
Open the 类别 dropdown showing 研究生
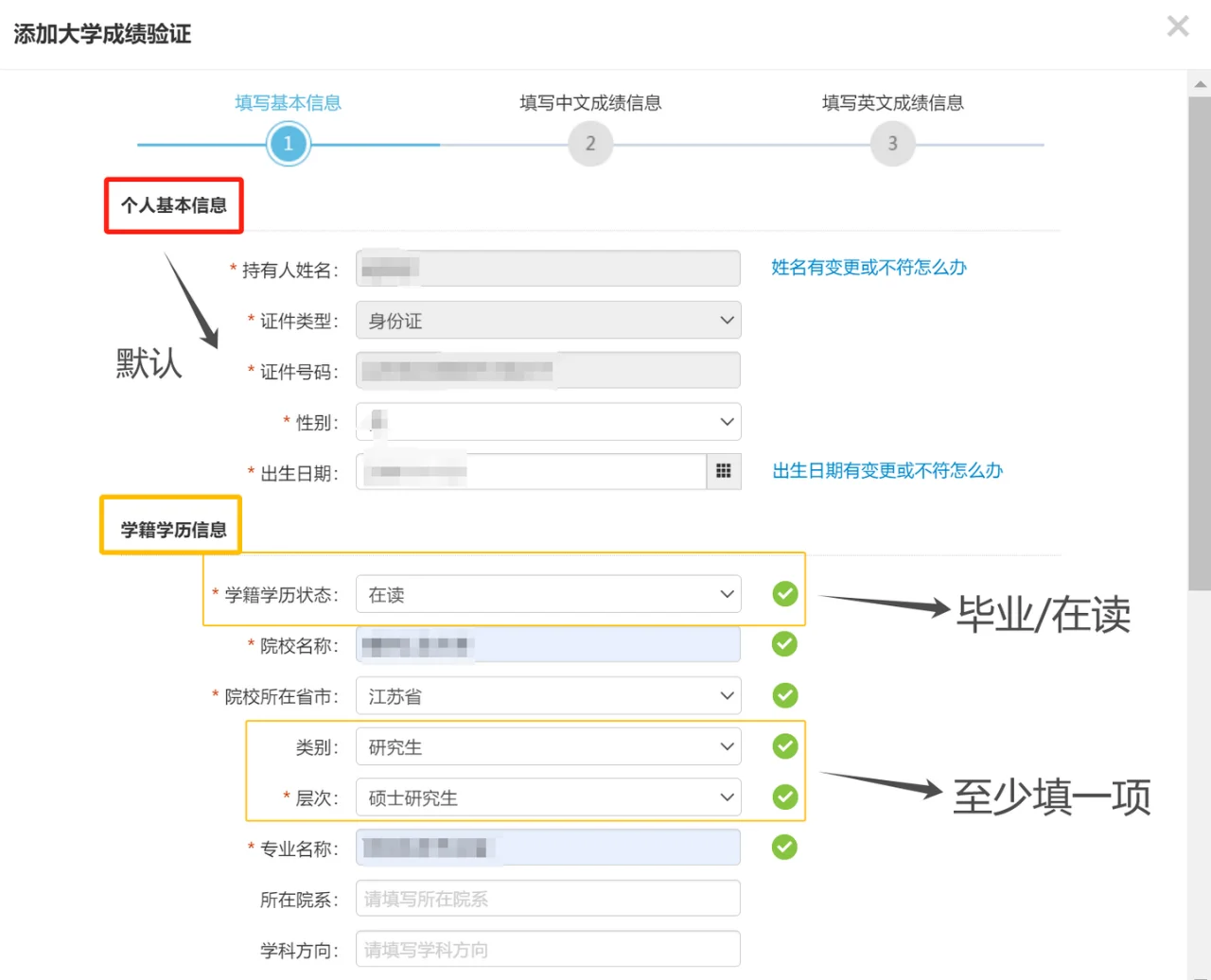click(x=549, y=746)
